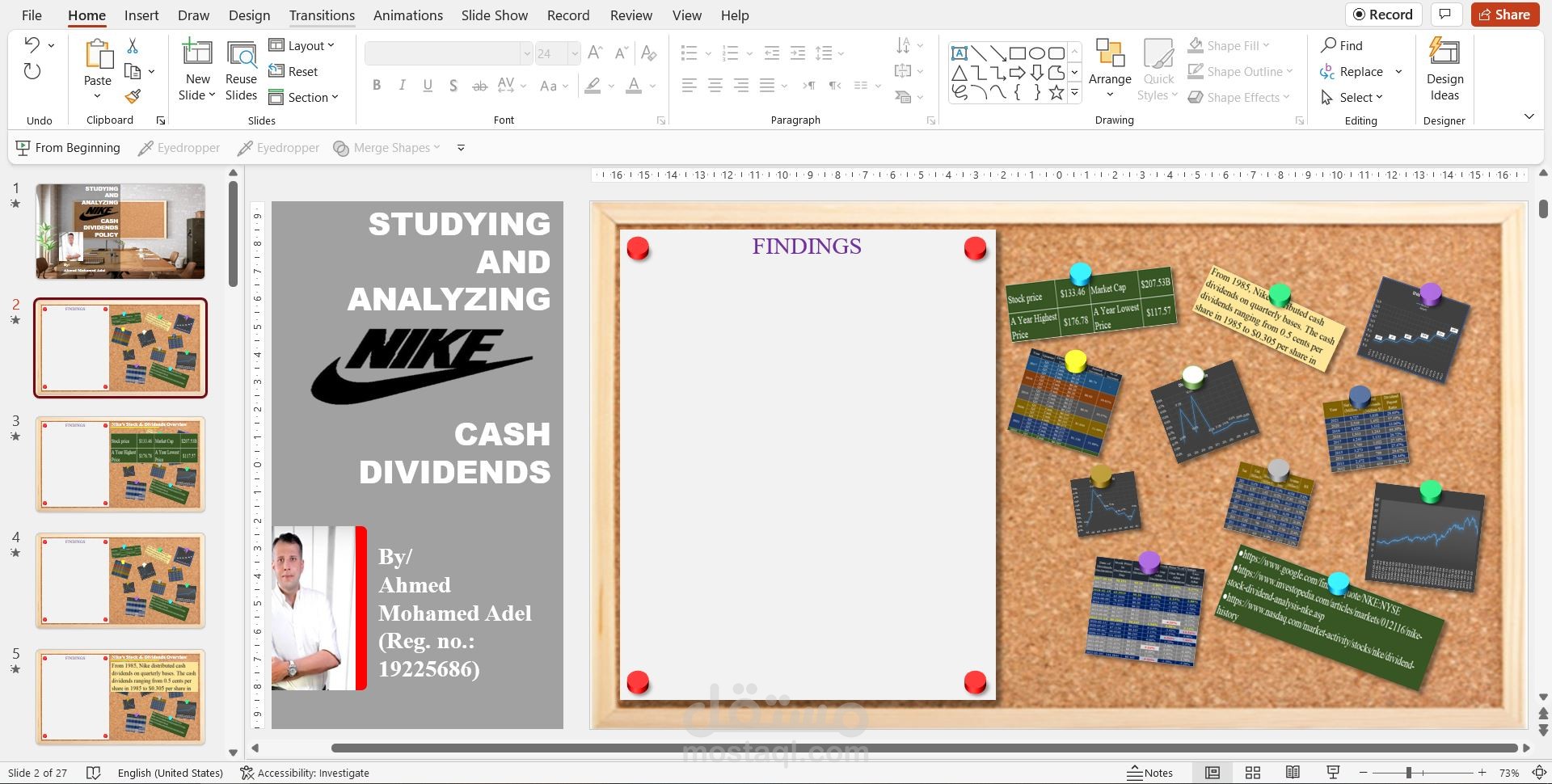Click the Paste clipboard icon
This screenshot has width=1552, height=784.
coord(98,54)
